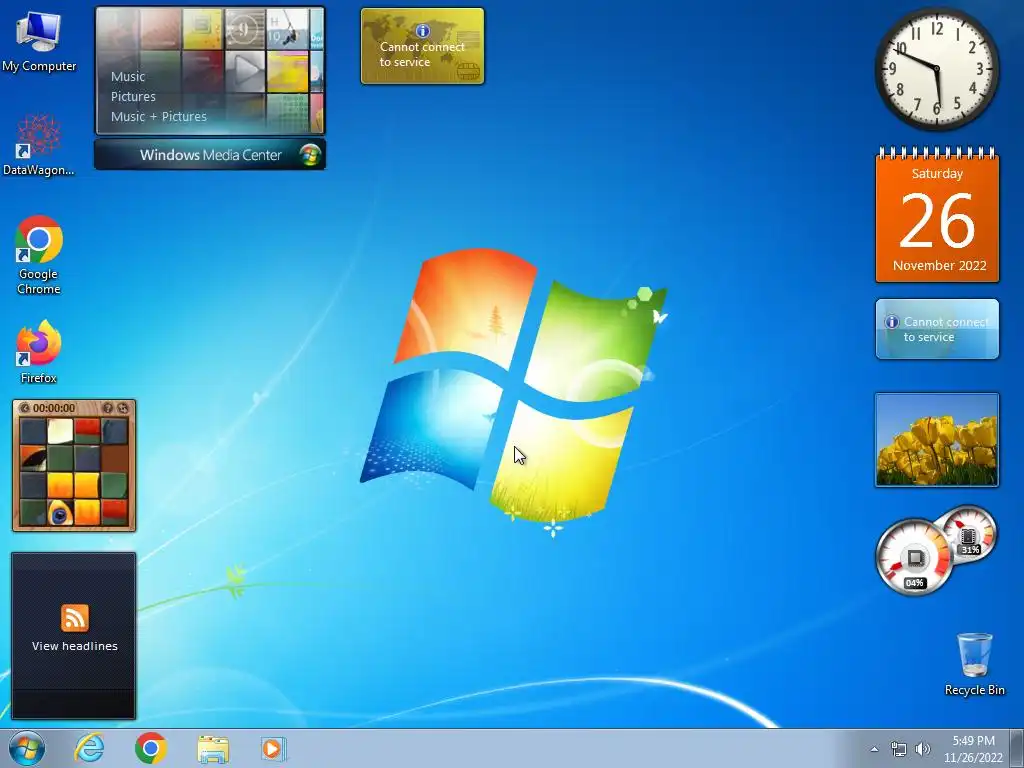Shuffle the picture puzzle tiles
Image resolution: width=1024 pixels, height=768 pixels.
click(x=122, y=408)
